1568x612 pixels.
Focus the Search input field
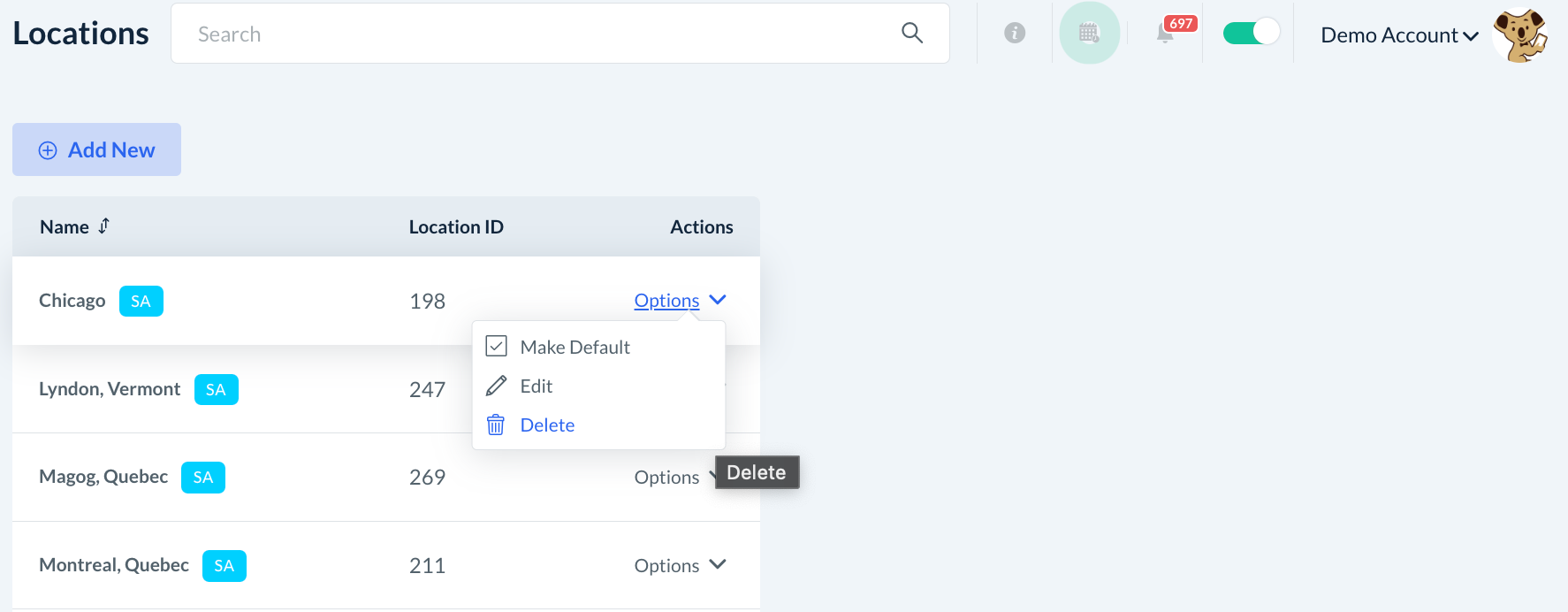(x=530, y=34)
